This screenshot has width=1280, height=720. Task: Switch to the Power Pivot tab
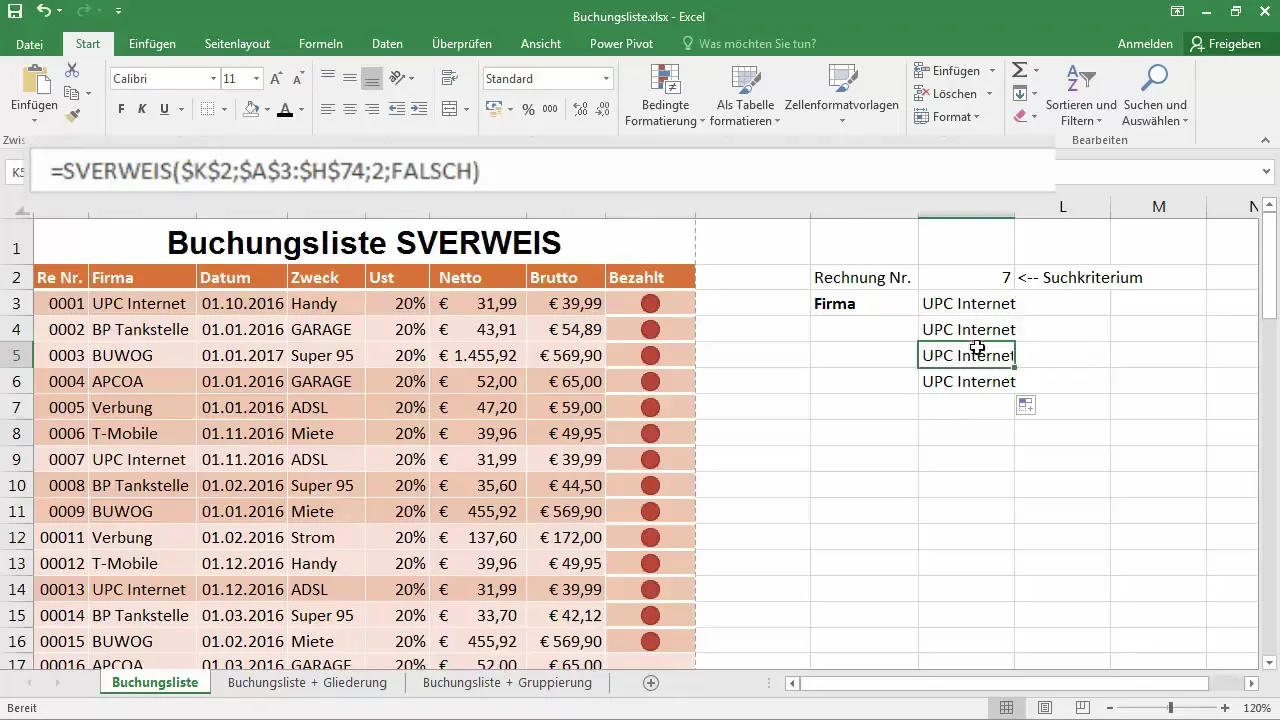point(621,44)
